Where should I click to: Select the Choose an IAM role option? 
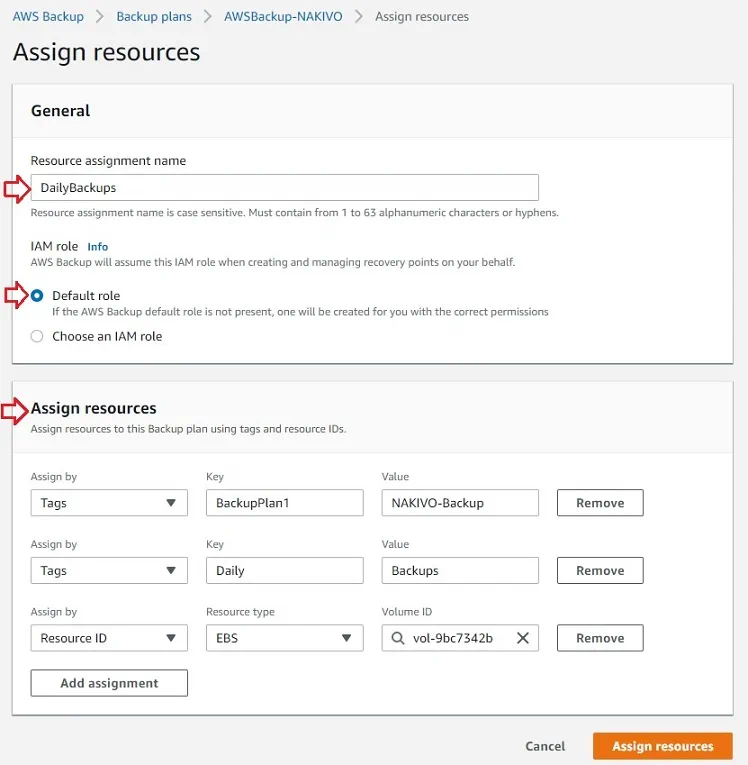37,337
